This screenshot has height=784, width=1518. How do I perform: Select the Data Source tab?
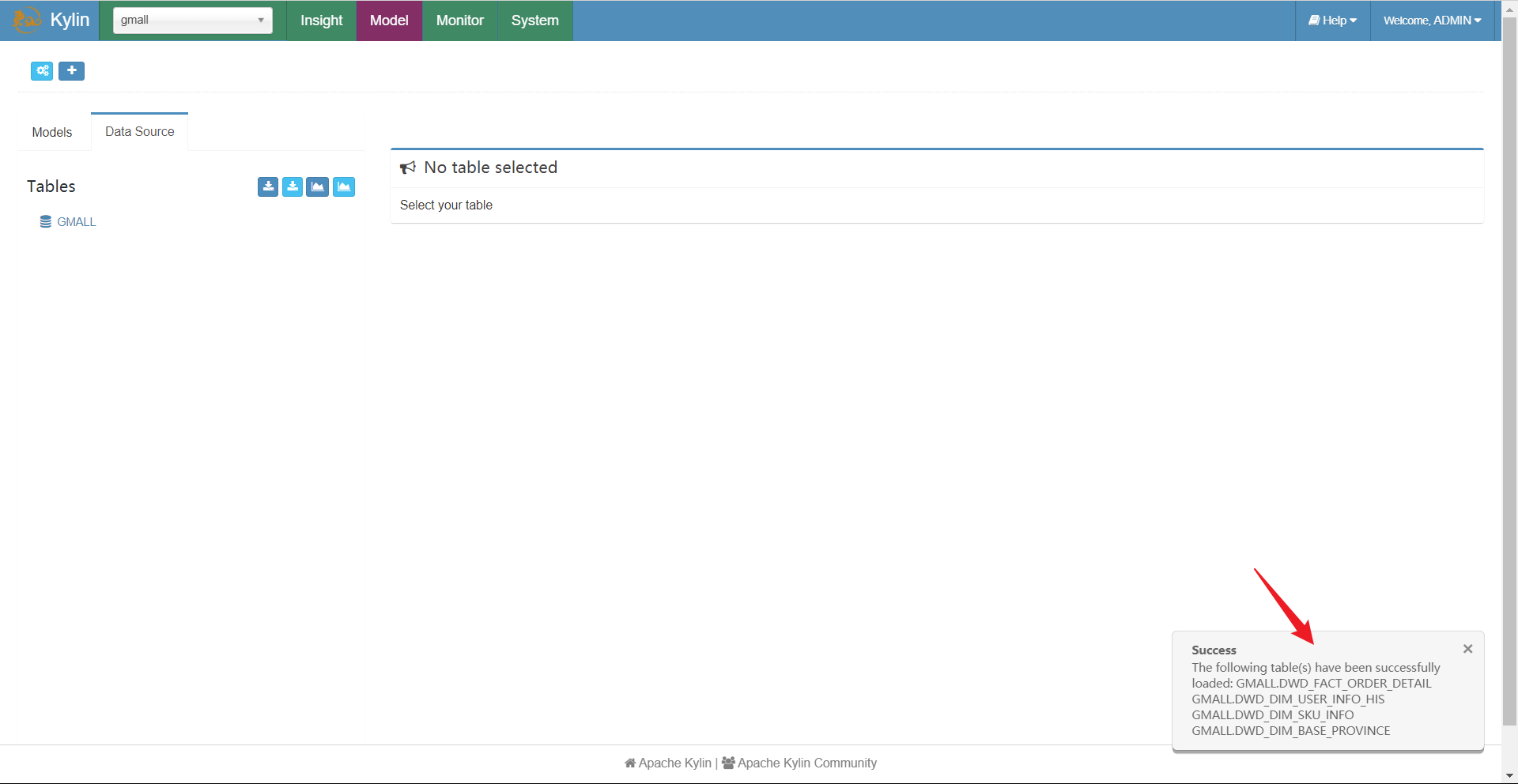(140, 131)
